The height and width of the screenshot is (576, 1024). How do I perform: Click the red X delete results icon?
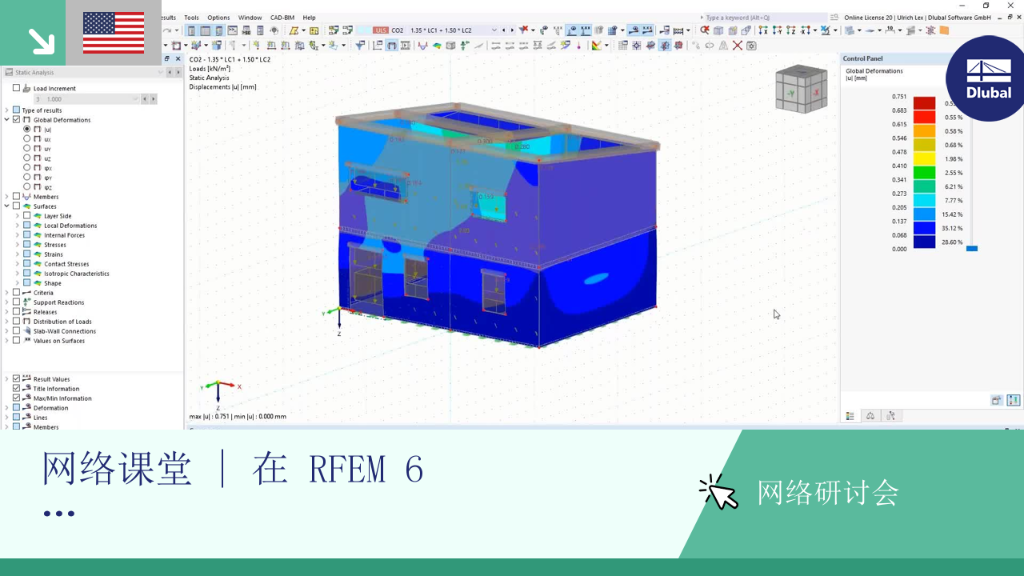point(737,46)
